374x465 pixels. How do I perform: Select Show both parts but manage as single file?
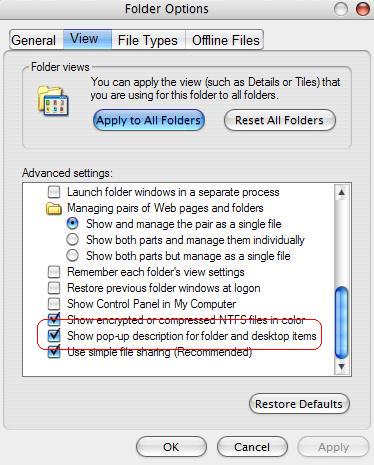pos(72,256)
